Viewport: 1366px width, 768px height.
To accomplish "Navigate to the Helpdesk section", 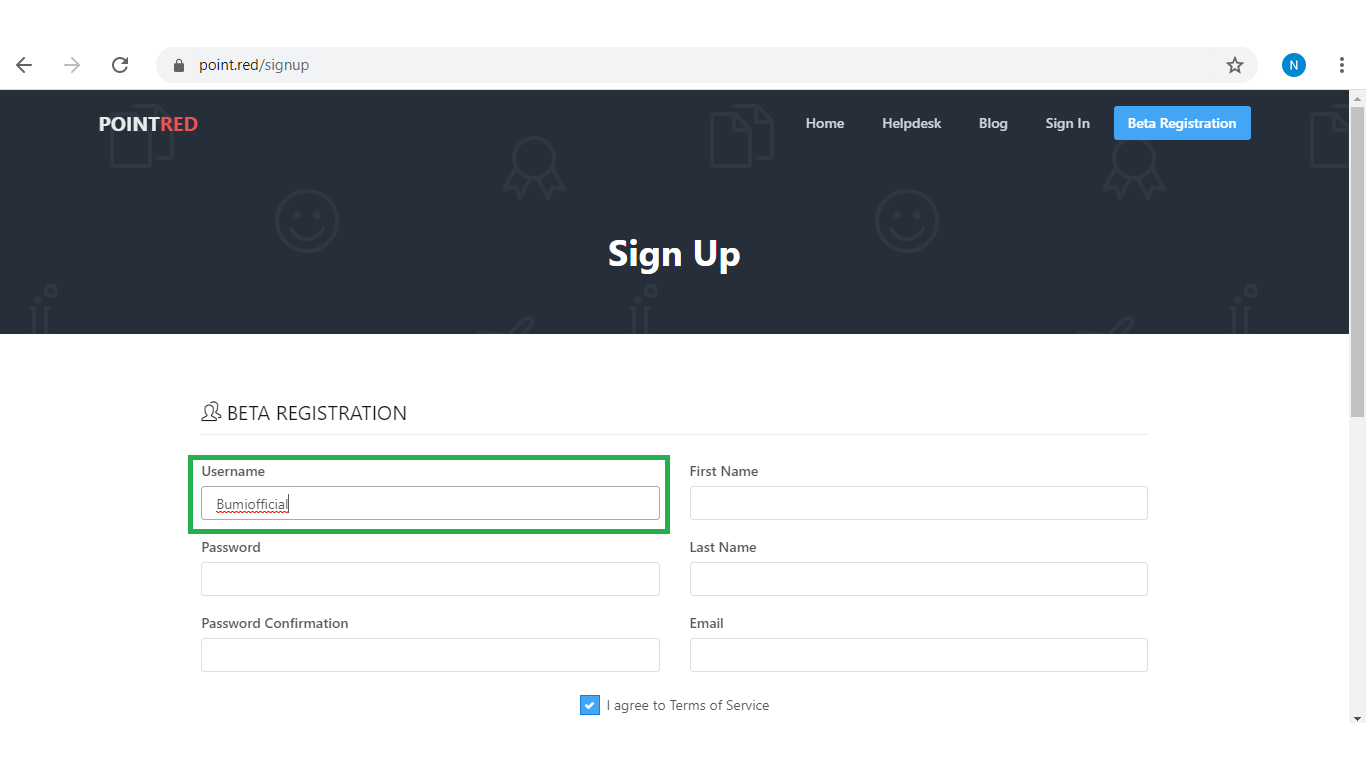I will tap(911, 123).
